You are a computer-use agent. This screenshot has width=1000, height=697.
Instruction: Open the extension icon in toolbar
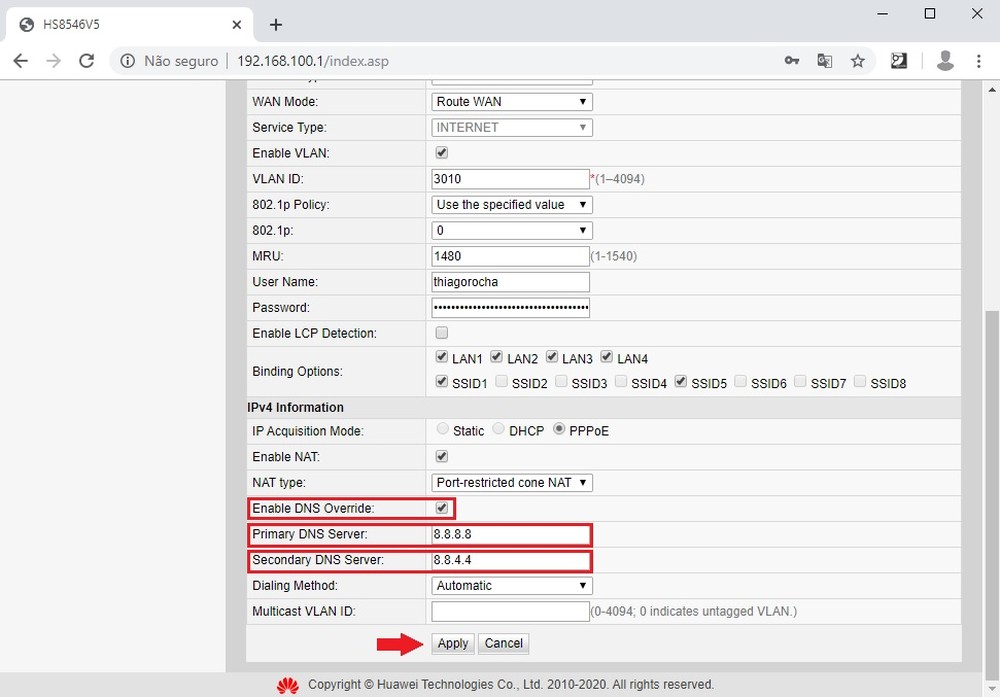(x=899, y=61)
